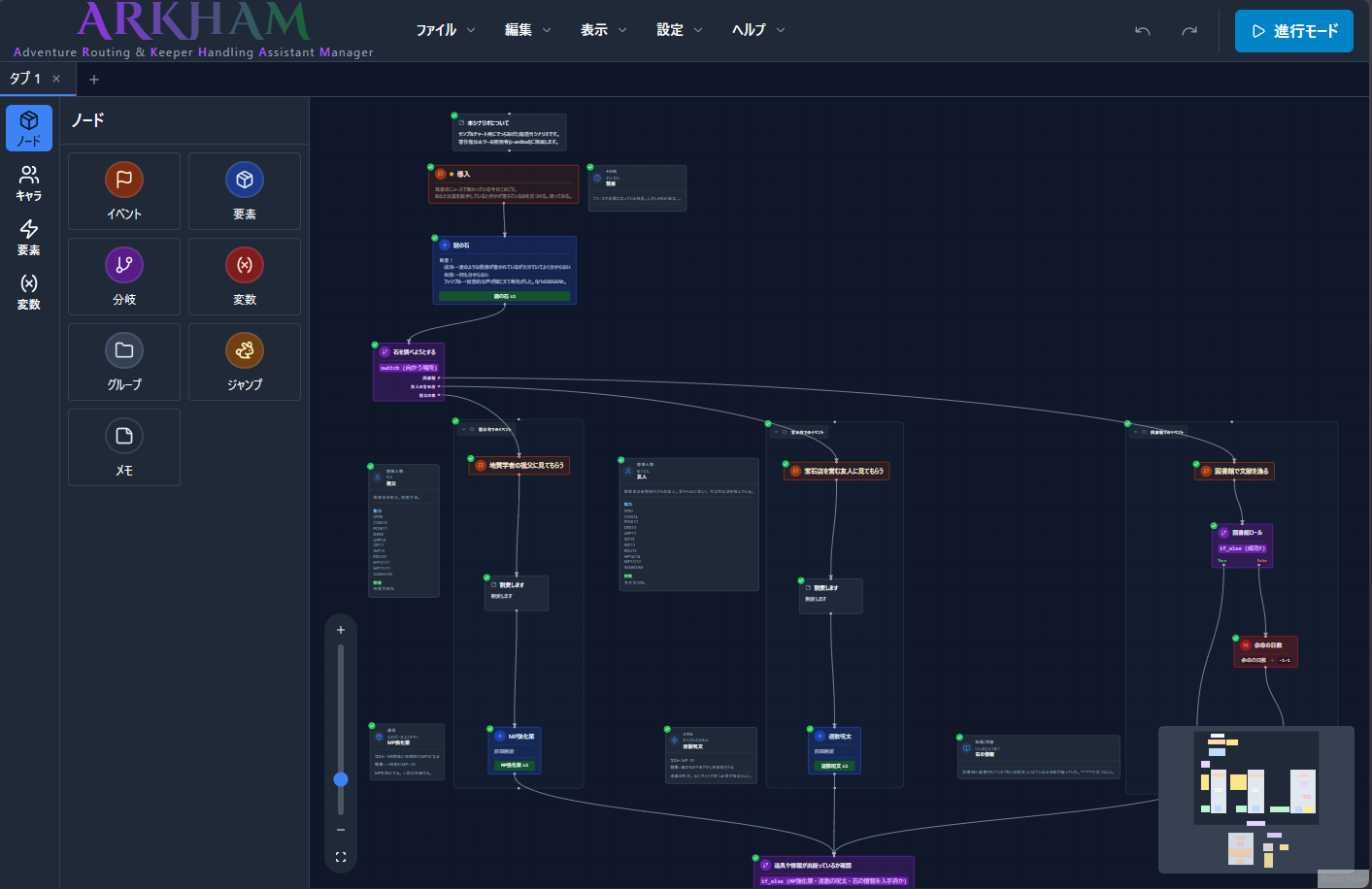Click the canvas zoom slider handle
Image resolution: width=1372 pixels, height=889 pixels.
(x=341, y=779)
